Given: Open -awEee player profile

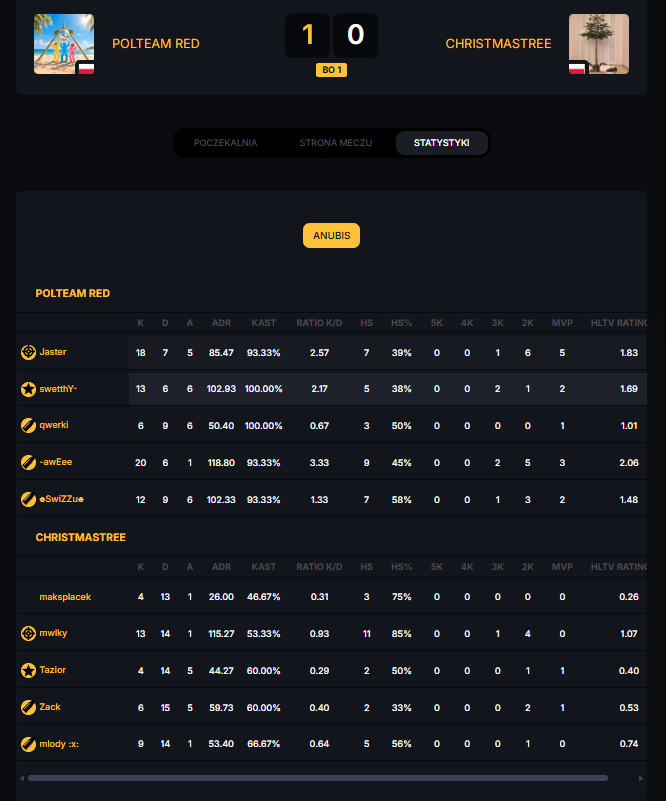Looking at the screenshot, I should (x=56, y=462).
